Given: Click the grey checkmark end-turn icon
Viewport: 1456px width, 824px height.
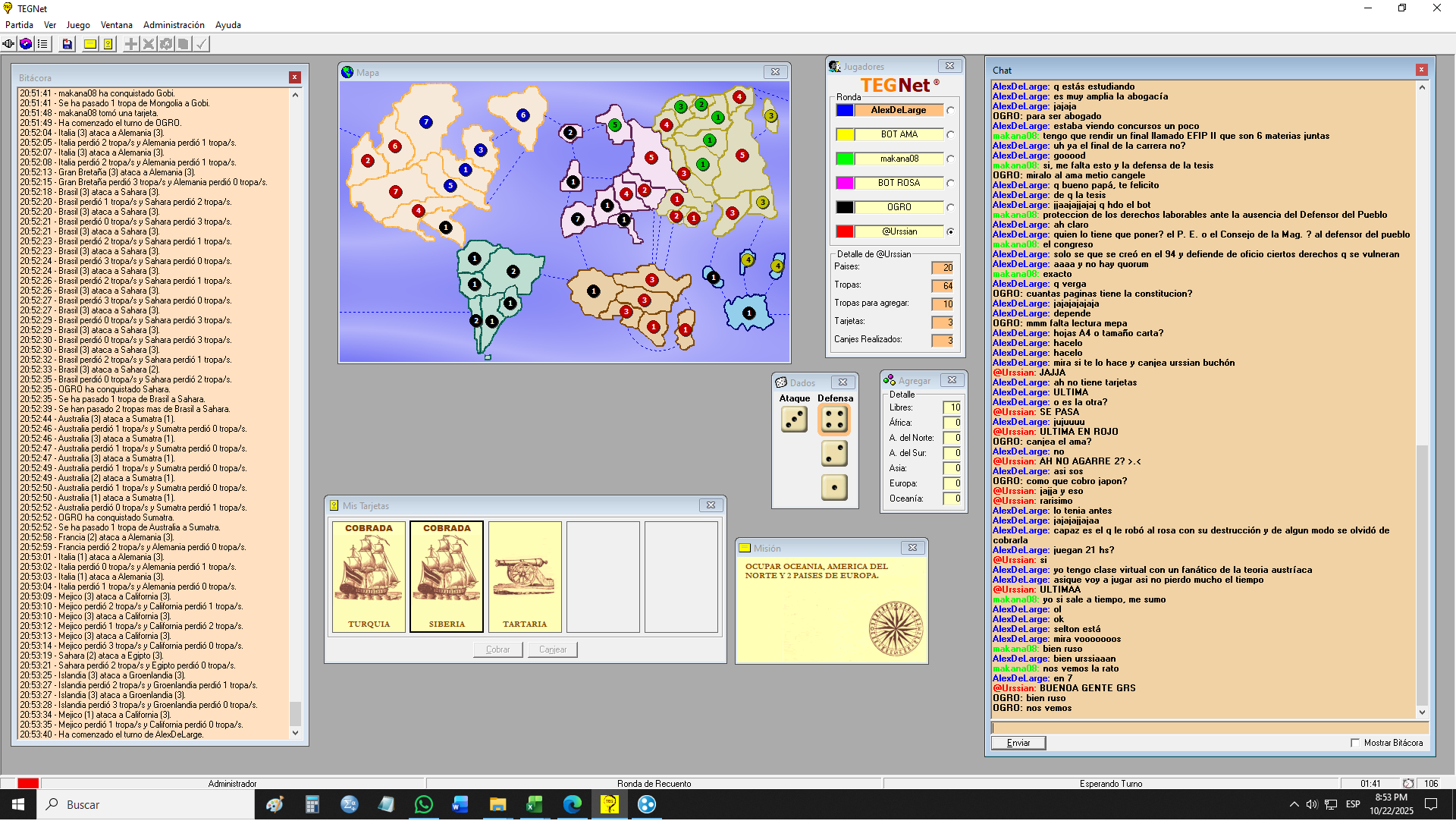Looking at the screenshot, I should coord(201,44).
